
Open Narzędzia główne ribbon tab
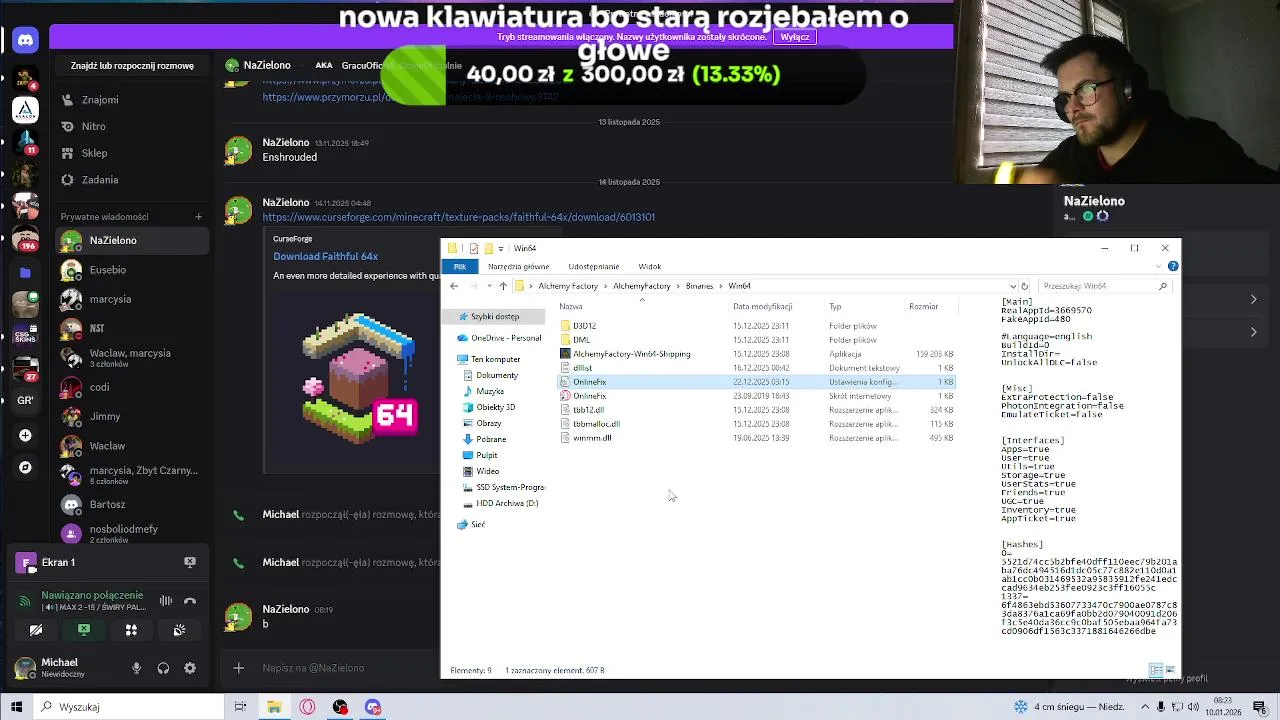[518, 267]
